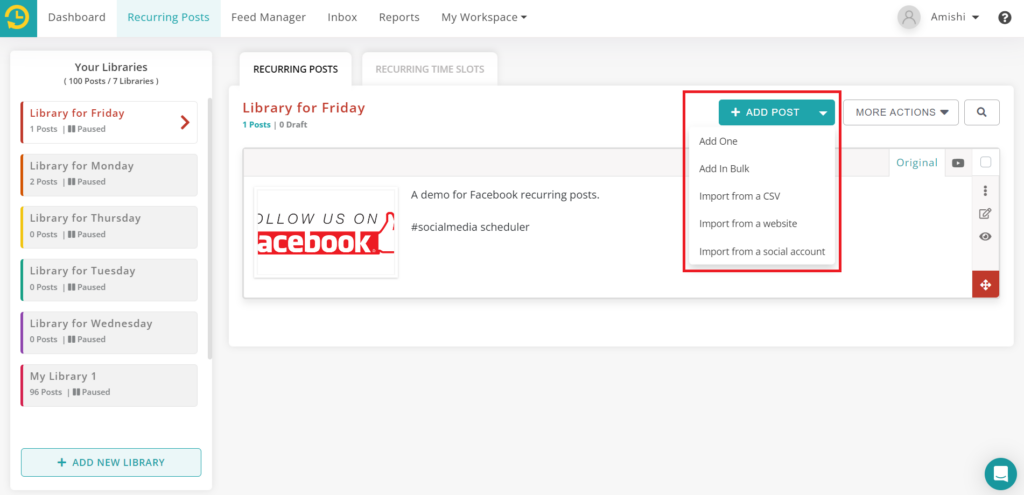Switch to RECURRING TIME SLOTS tab
This screenshot has height=495, width=1024.
(x=430, y=69)
